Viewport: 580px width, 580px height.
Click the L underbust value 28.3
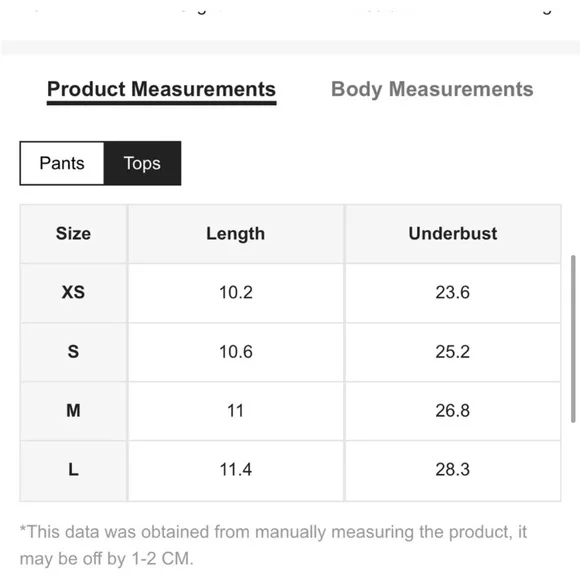[x=453, y=470]
